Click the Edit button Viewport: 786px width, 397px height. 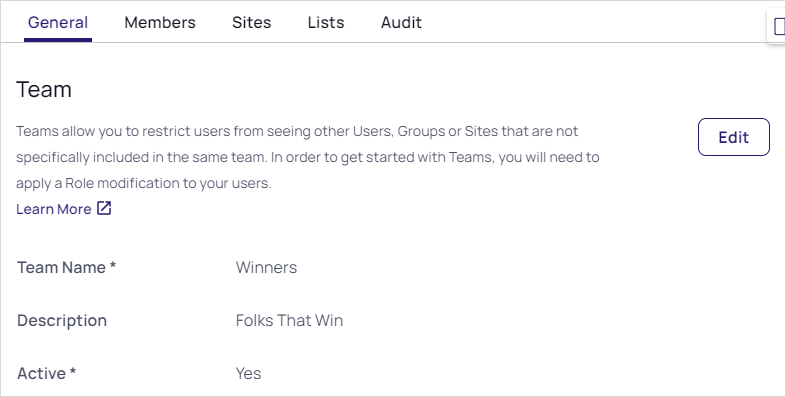(733, 137)
